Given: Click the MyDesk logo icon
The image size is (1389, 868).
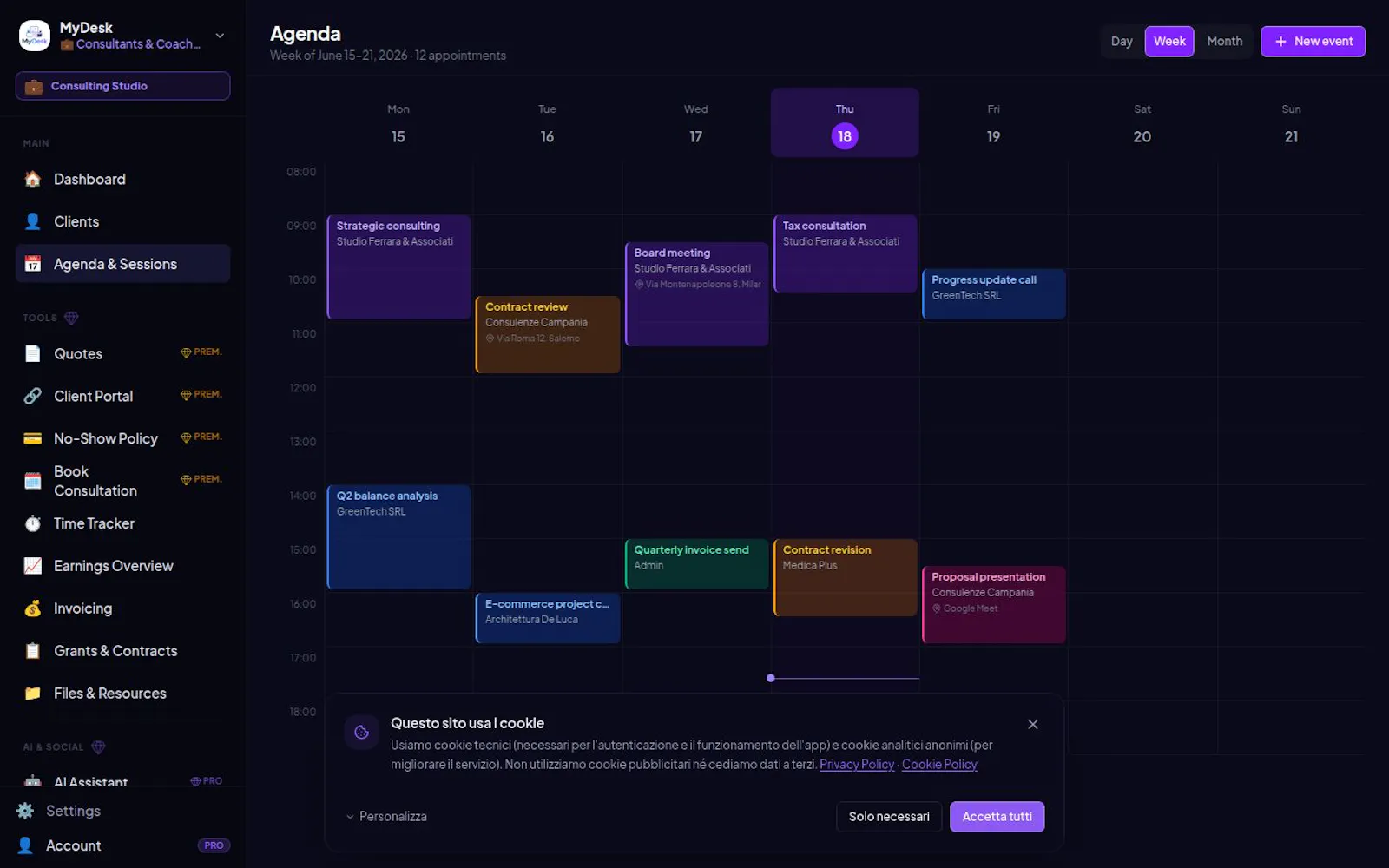Looking at the screenshot, I should click(x=35, y=36).
